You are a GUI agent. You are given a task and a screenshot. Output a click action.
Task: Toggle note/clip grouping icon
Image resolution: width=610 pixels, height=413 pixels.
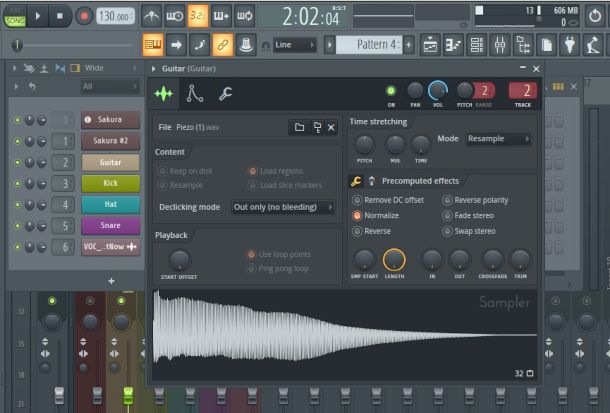pyautogui.click(x=200, y=45)
